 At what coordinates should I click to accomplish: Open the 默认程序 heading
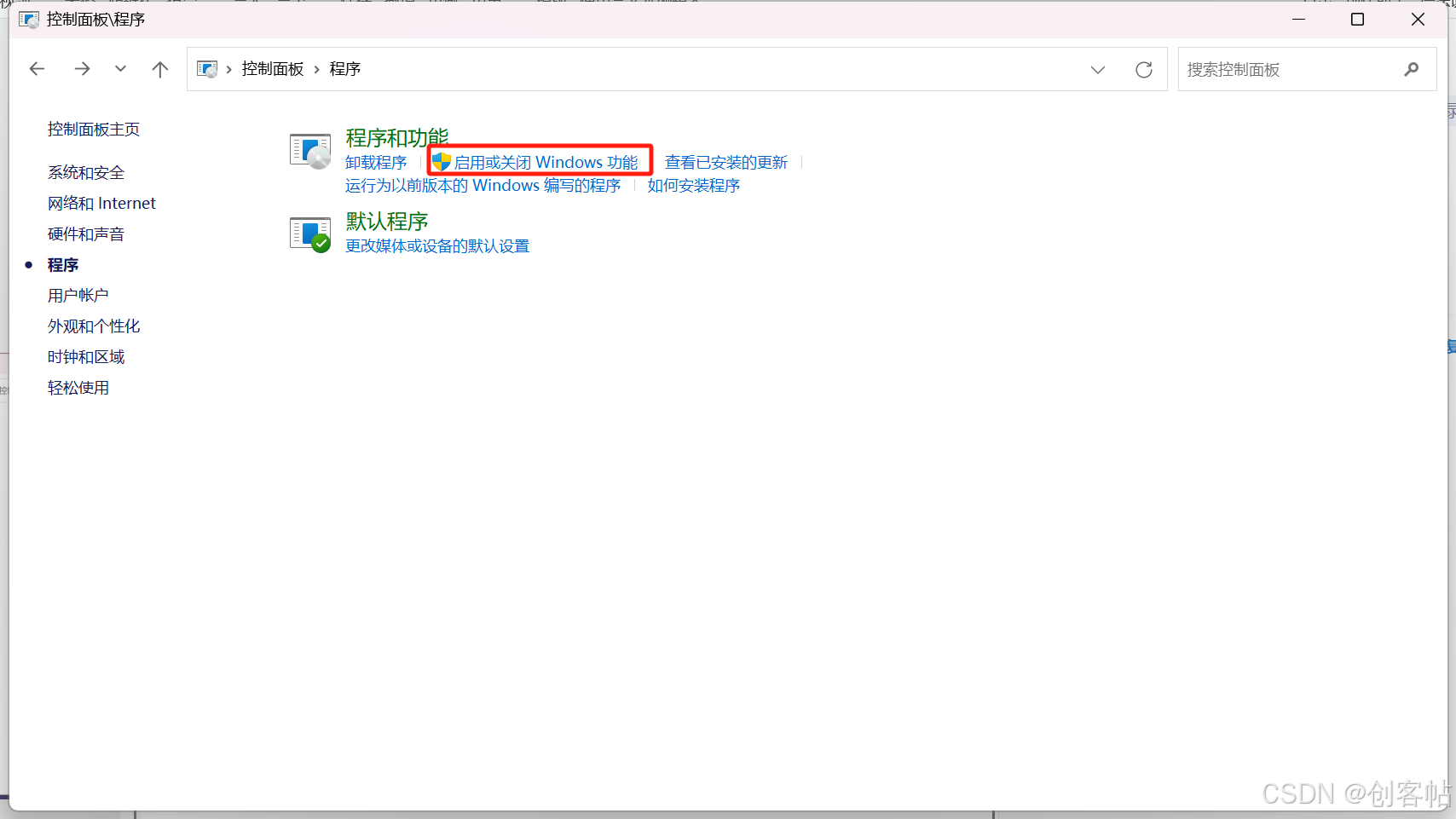coord(387,222)
